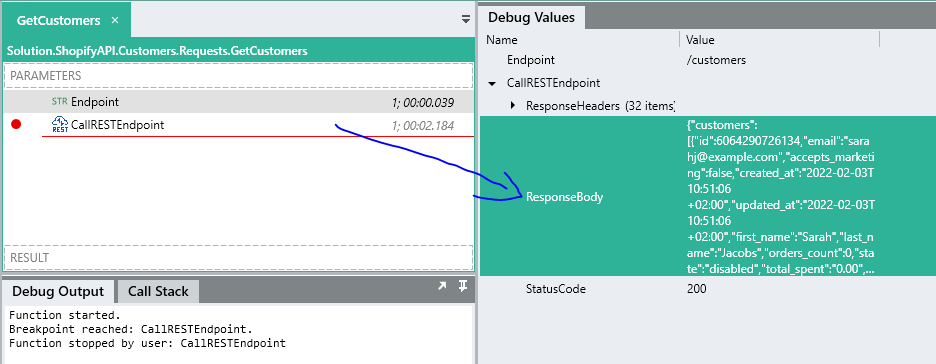
Task: Click execution time 1; 00:02.184
Action: 423,126
